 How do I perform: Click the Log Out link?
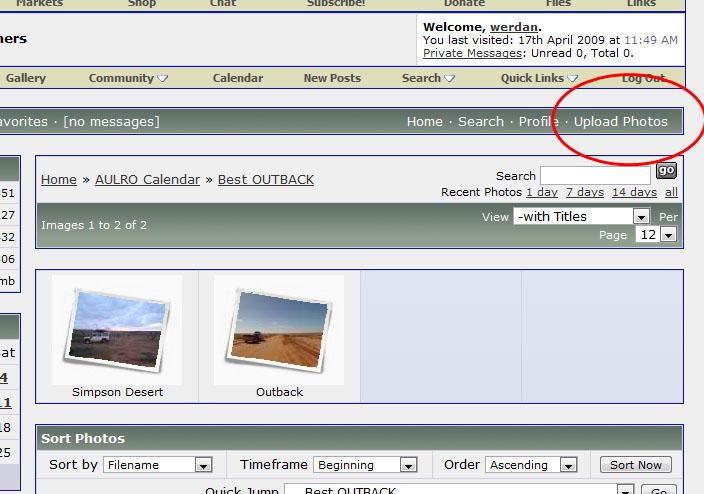pyautogui.click(x=643, y=78)
